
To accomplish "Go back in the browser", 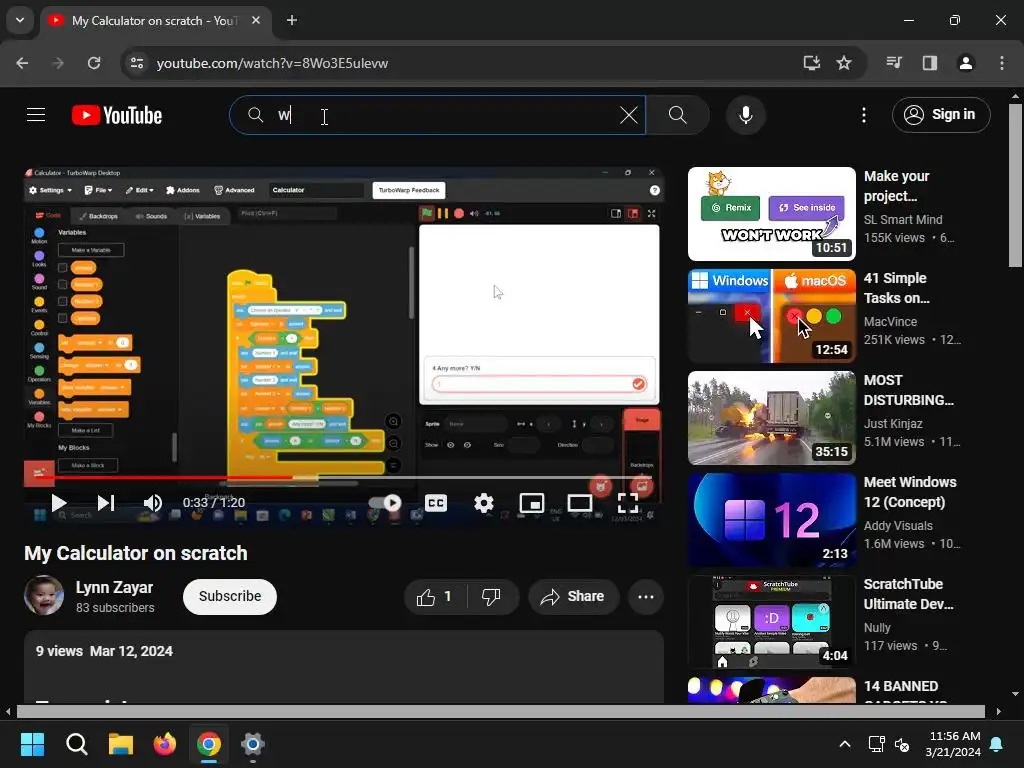I will point(22,63).
